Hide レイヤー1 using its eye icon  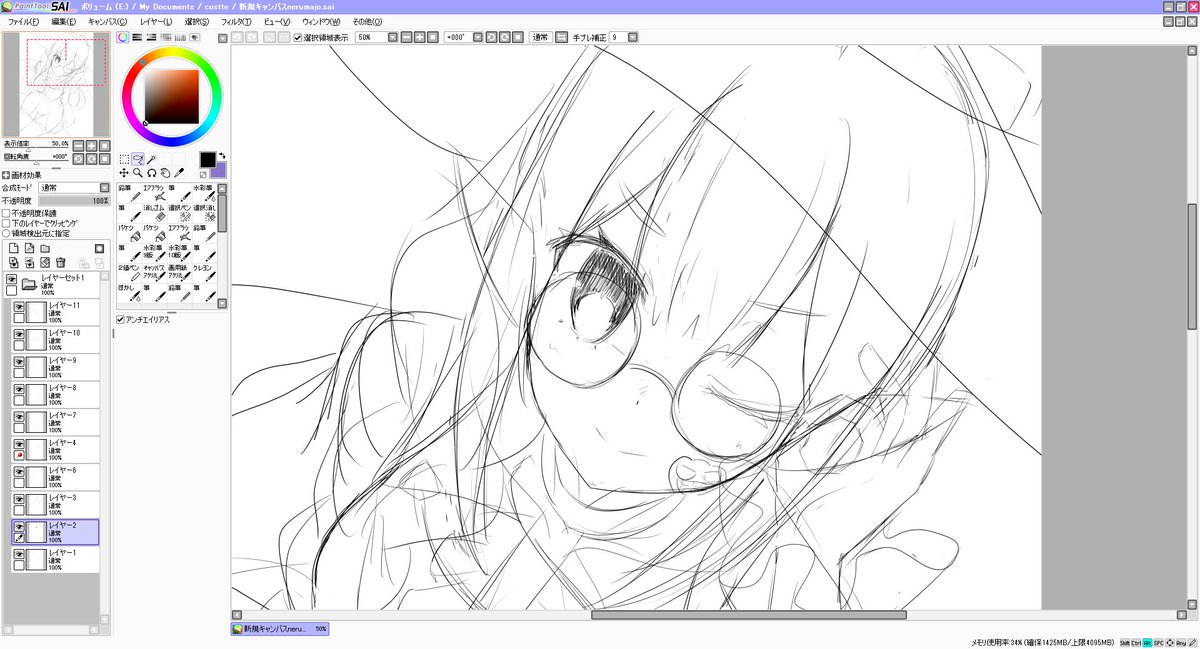point(19,553)
